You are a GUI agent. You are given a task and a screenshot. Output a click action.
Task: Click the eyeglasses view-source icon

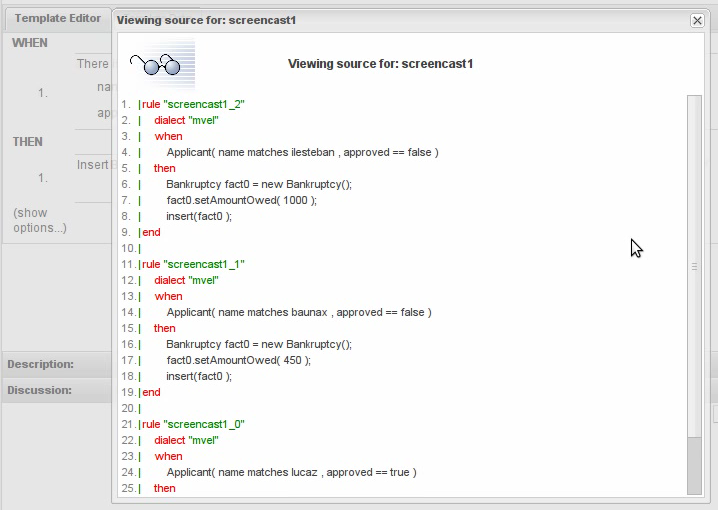pyautogui.click(x=160, y=65)
